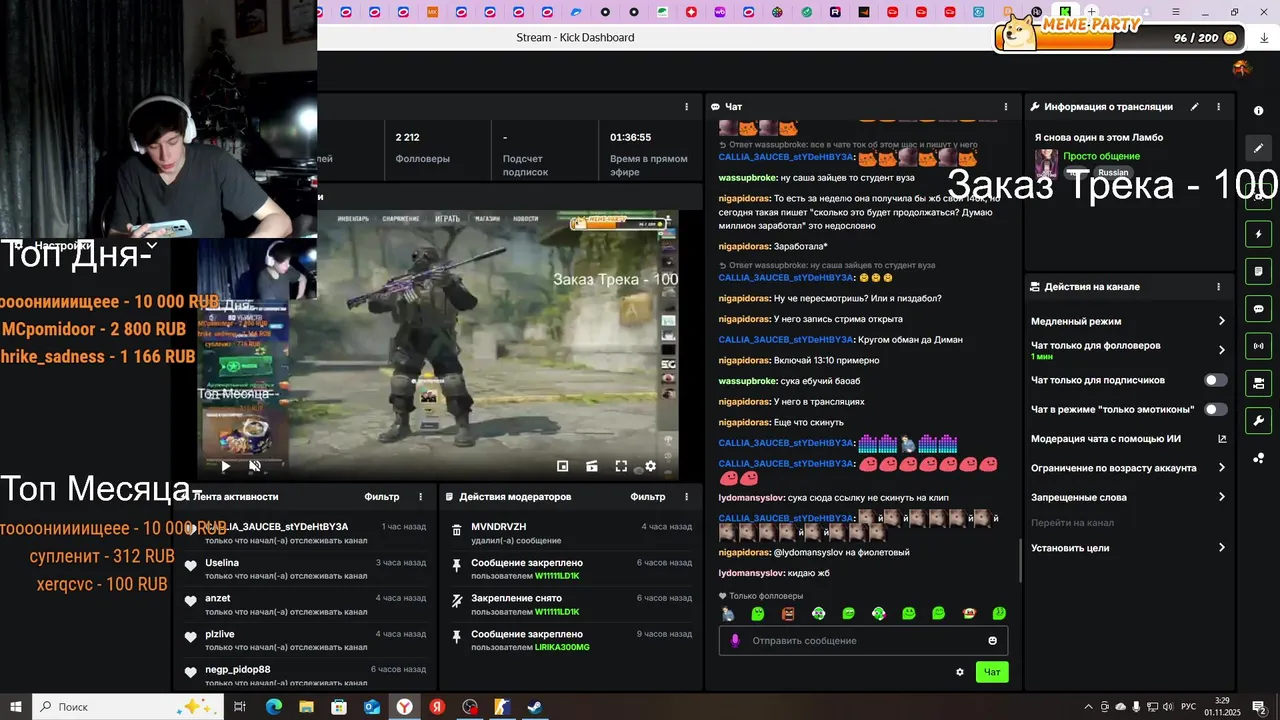The height and width of the screenshot is (720, 1280).
Task: Open chat settings gear next to Чат button
Action: coord(960,672)
